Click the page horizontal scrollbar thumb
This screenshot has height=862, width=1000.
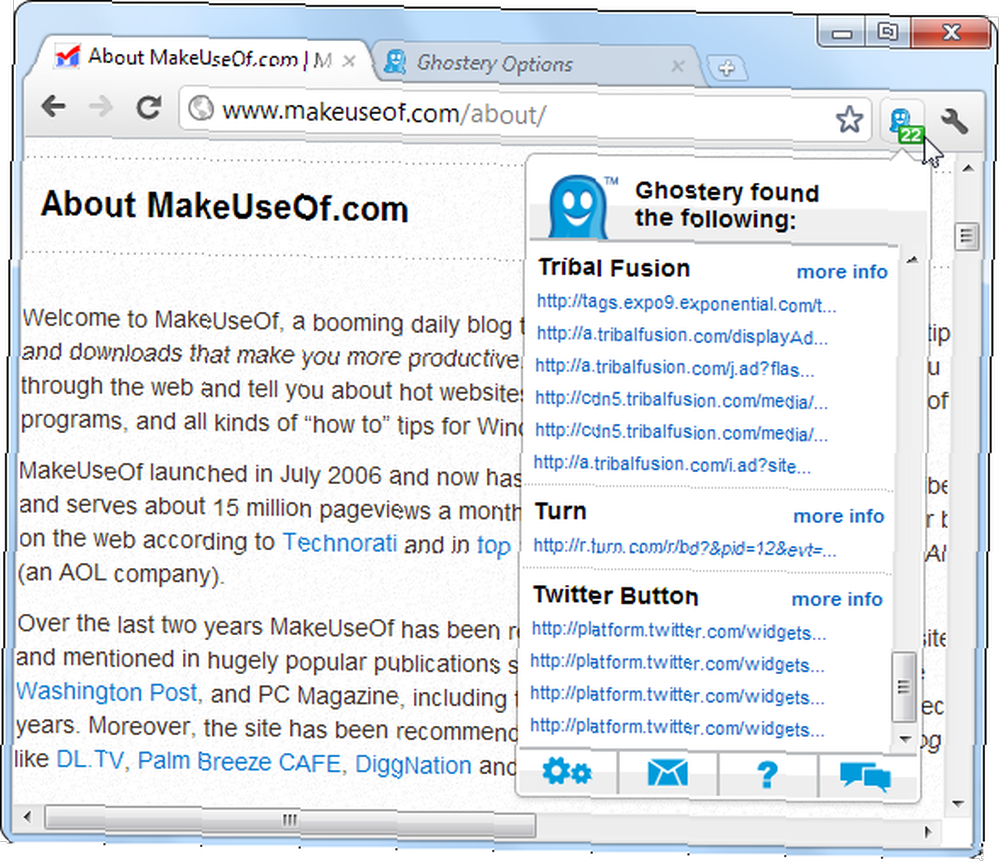(290, 820)
